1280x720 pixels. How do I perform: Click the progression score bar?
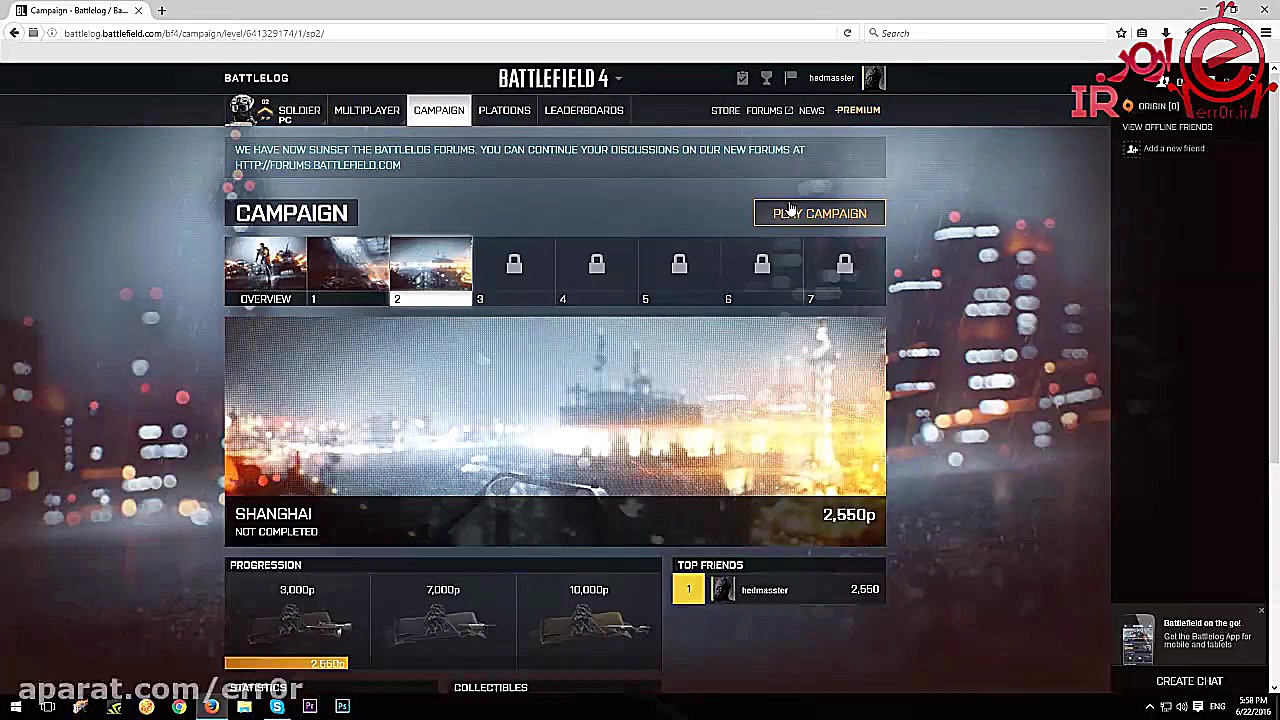click(286, 663)
